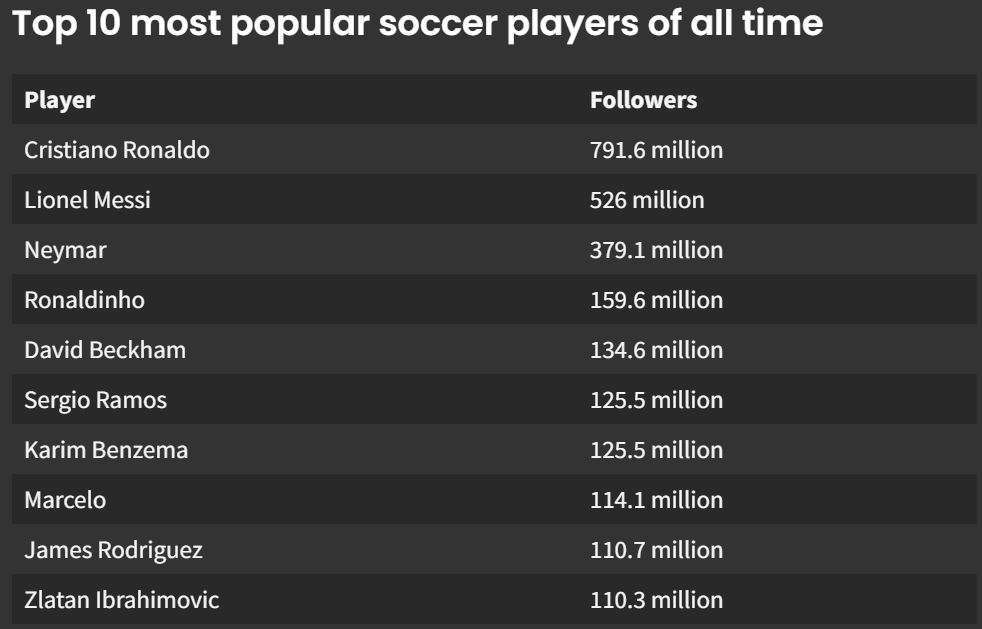Viewport: 982px width, 629px height.
Task: Click the Lionel Messi name cell
Action: tap(87, 200)
